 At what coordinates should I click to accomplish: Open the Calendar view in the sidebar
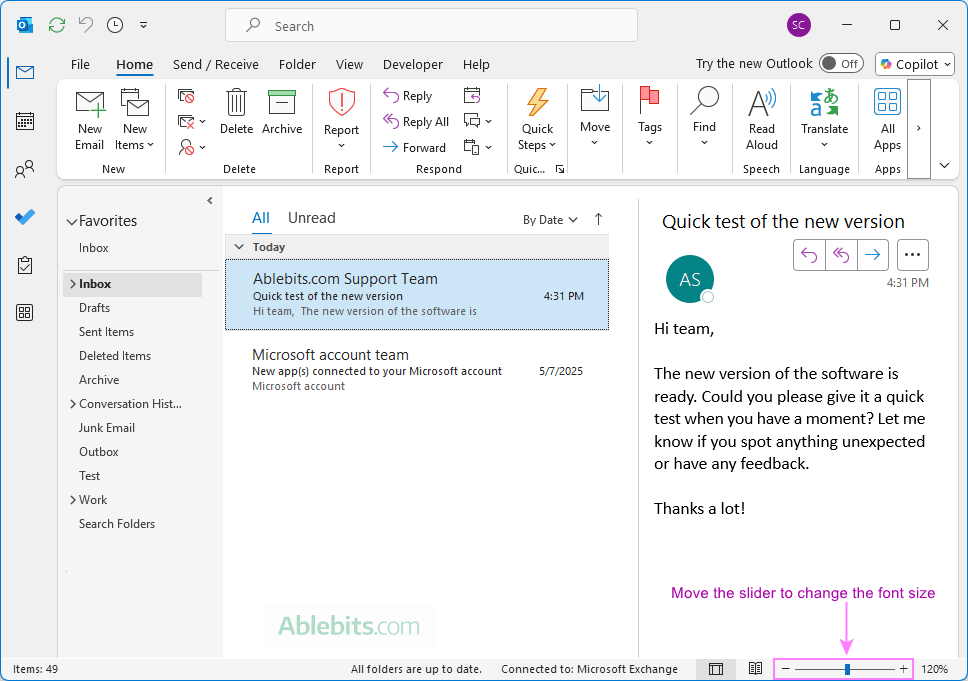pos(25,121)
